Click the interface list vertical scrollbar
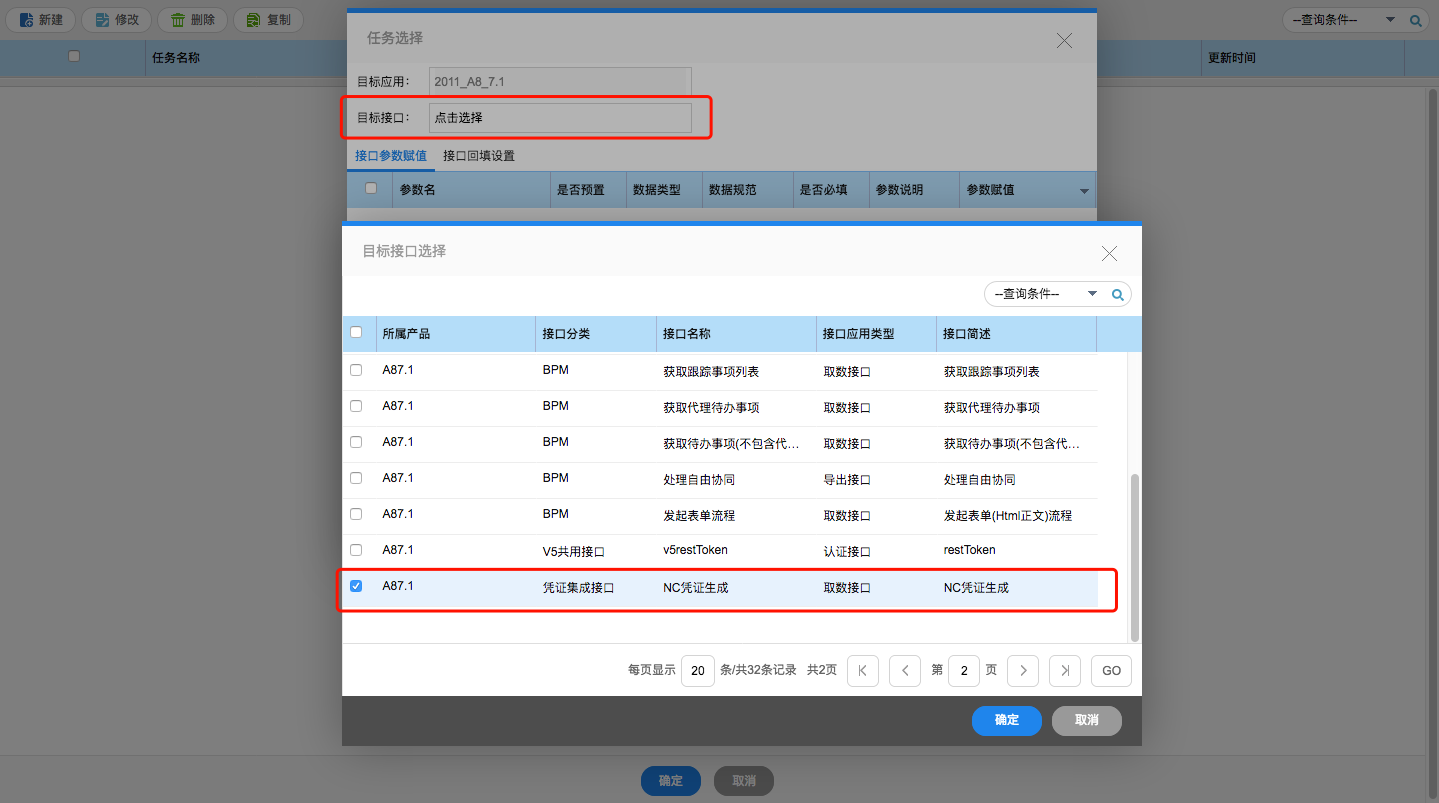1439x803 pixels. pyautogui.click(x=1134, y=558)
